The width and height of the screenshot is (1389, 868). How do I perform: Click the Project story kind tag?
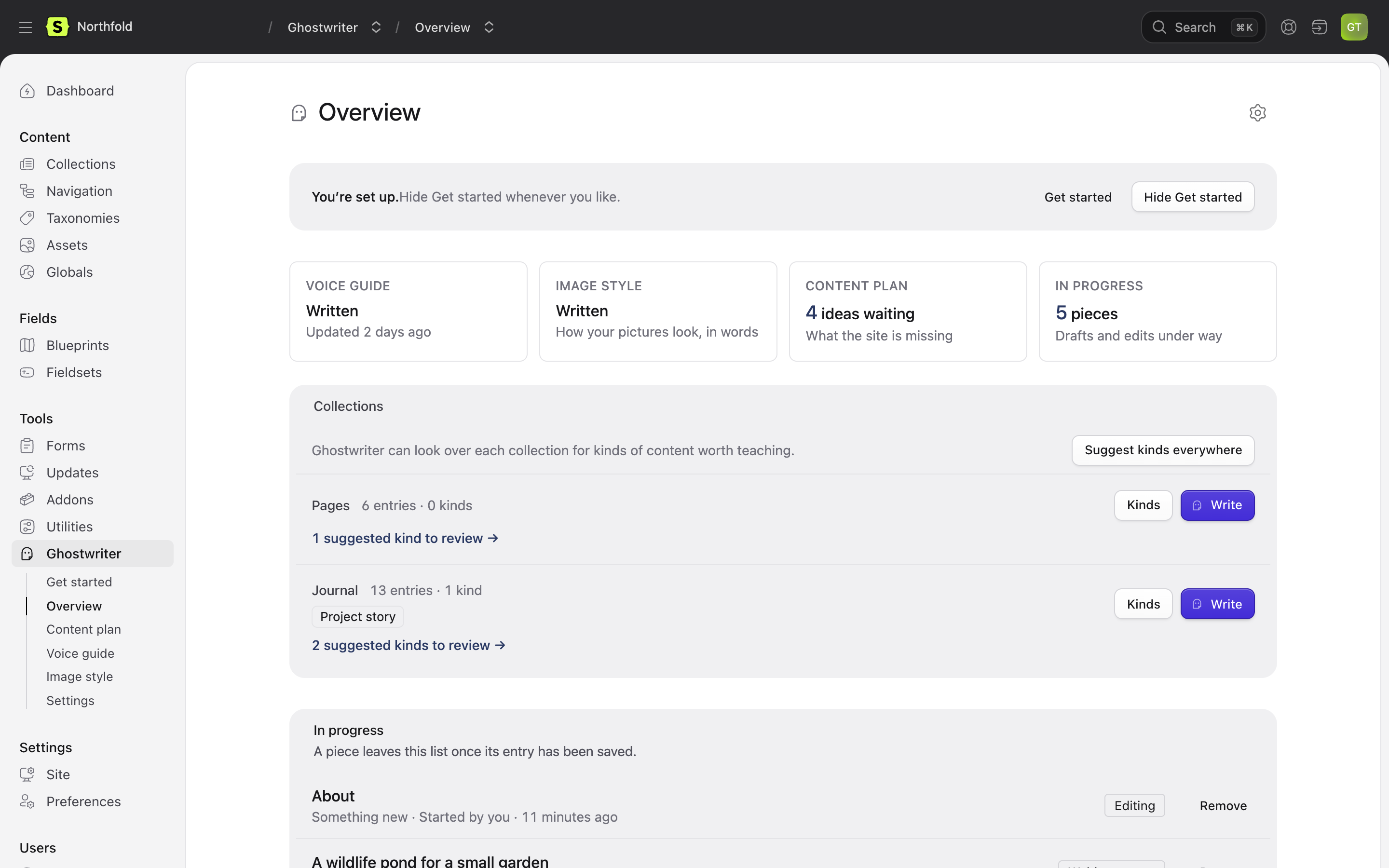point(357,617)
